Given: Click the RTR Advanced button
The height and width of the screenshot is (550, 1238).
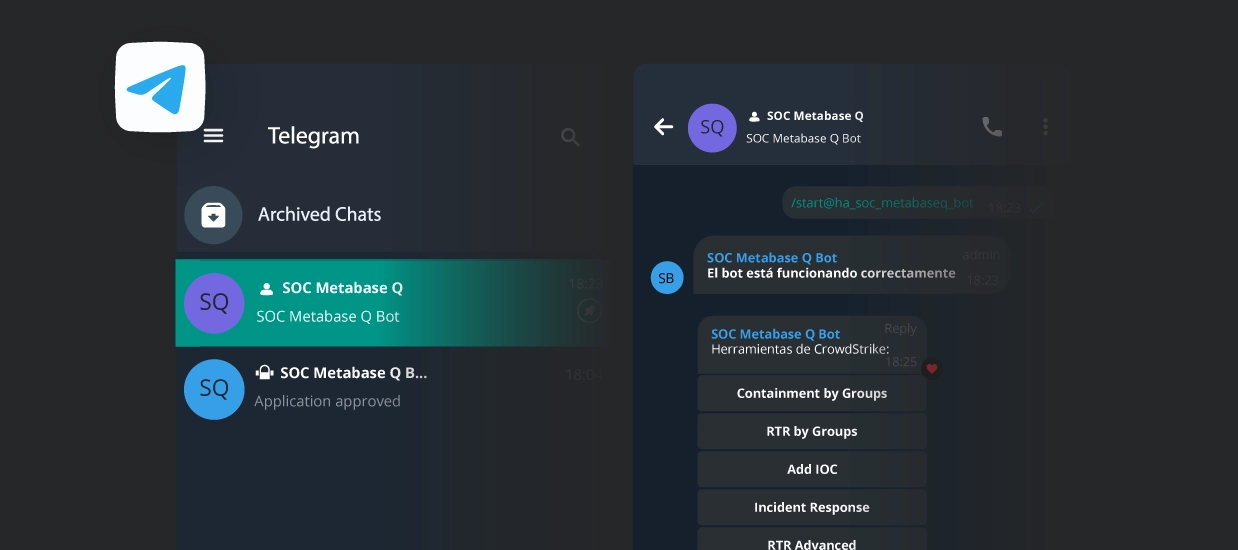Looking at the screenshot, I should pyautogui.click(x=812, y=540).
